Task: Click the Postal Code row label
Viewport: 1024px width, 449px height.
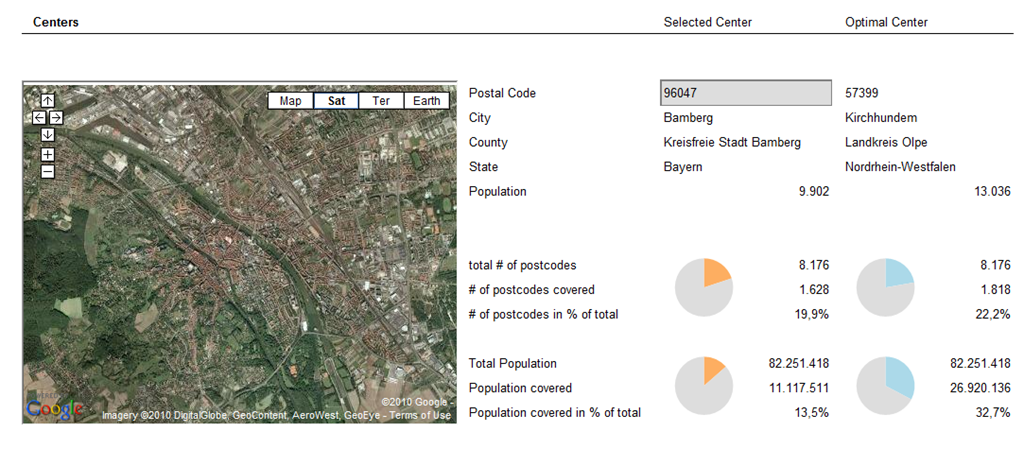Action: [x=502, y=93]
